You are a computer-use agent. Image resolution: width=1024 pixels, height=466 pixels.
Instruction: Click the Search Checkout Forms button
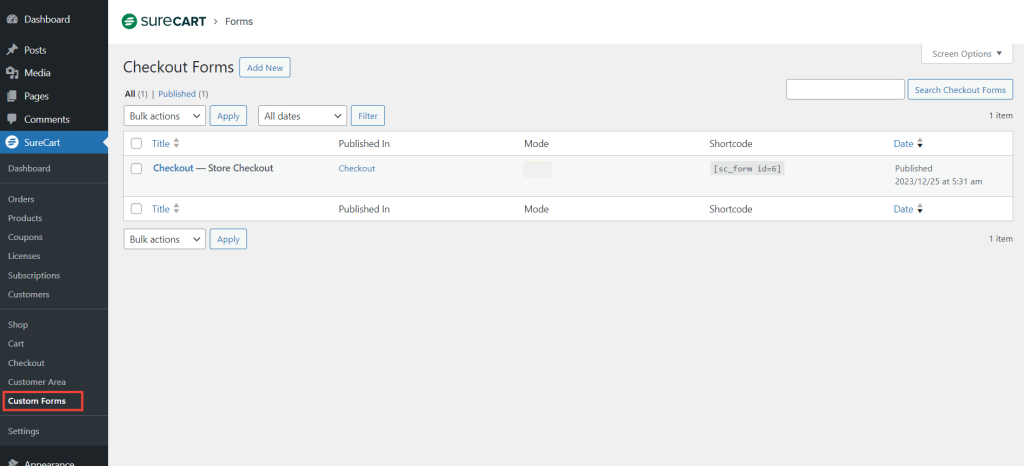[960, 89]
